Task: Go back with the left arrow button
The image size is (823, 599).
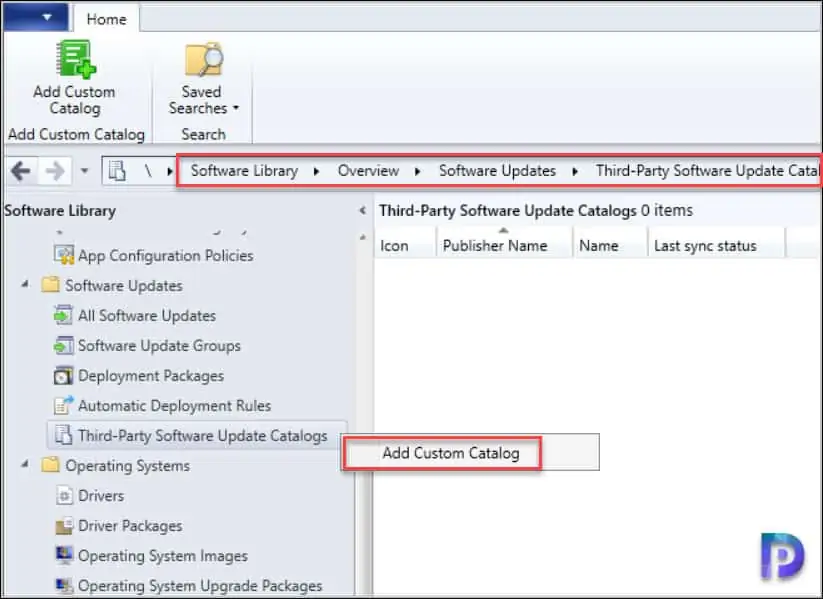Action: click(20, 171)
